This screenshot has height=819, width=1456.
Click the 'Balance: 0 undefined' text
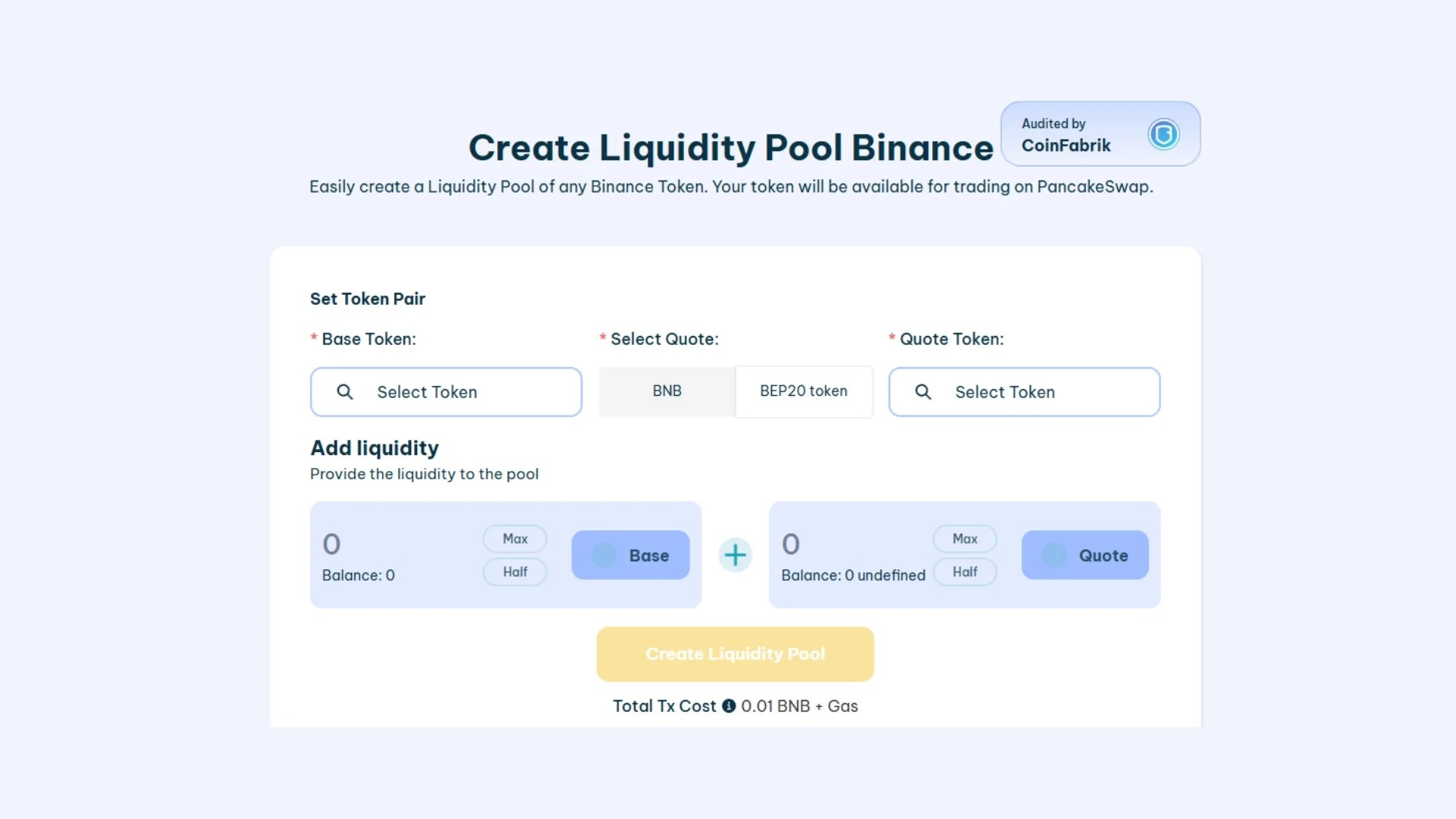[x=853, y=576]
